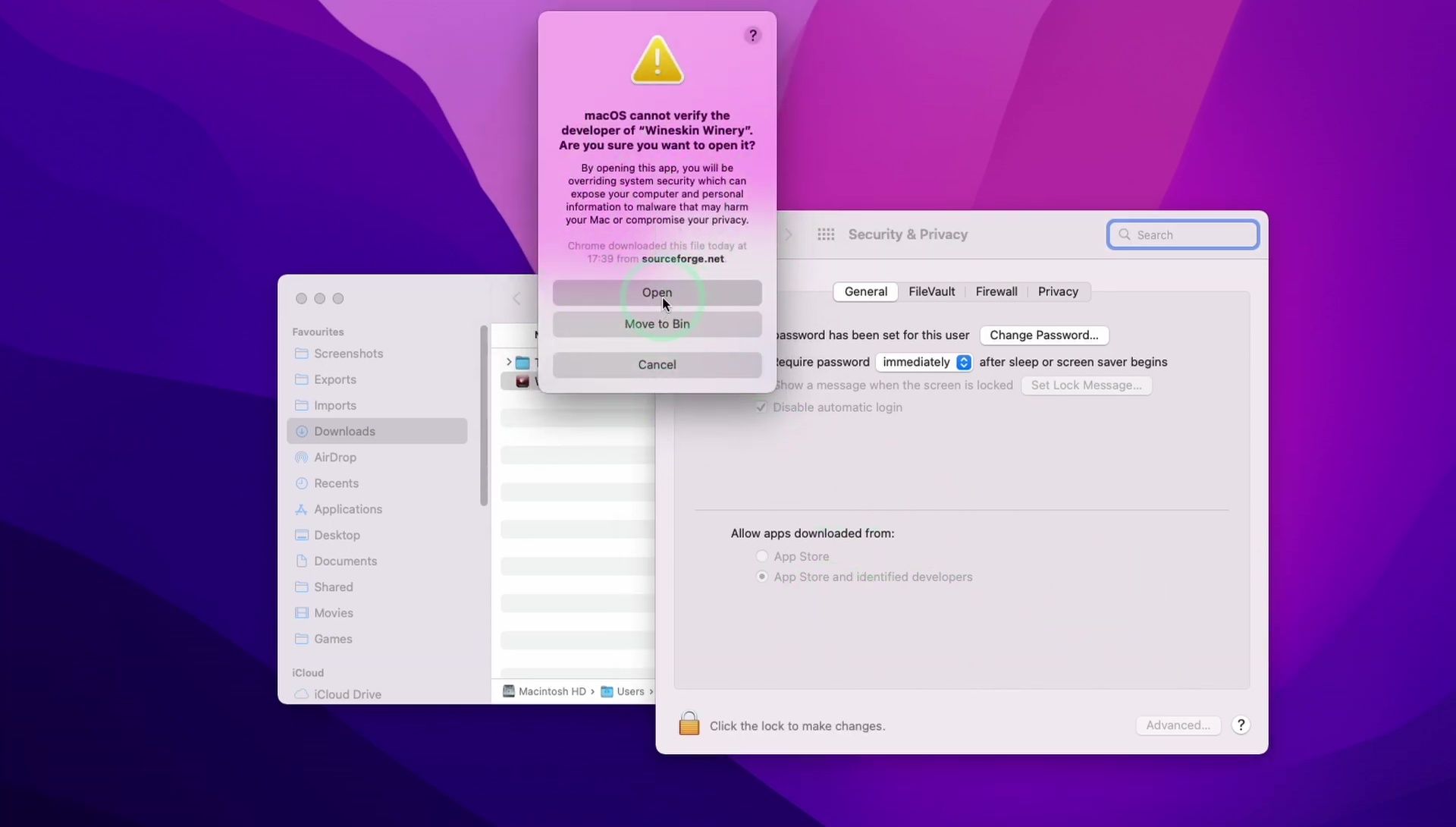Click the Finder sidebar scrollbar

[x=484, y=416]
